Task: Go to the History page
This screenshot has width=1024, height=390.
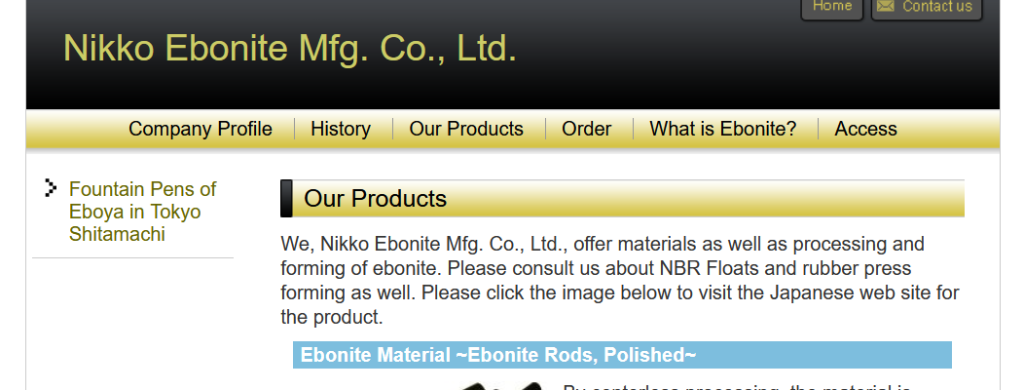Action: (x=340, y=129)
